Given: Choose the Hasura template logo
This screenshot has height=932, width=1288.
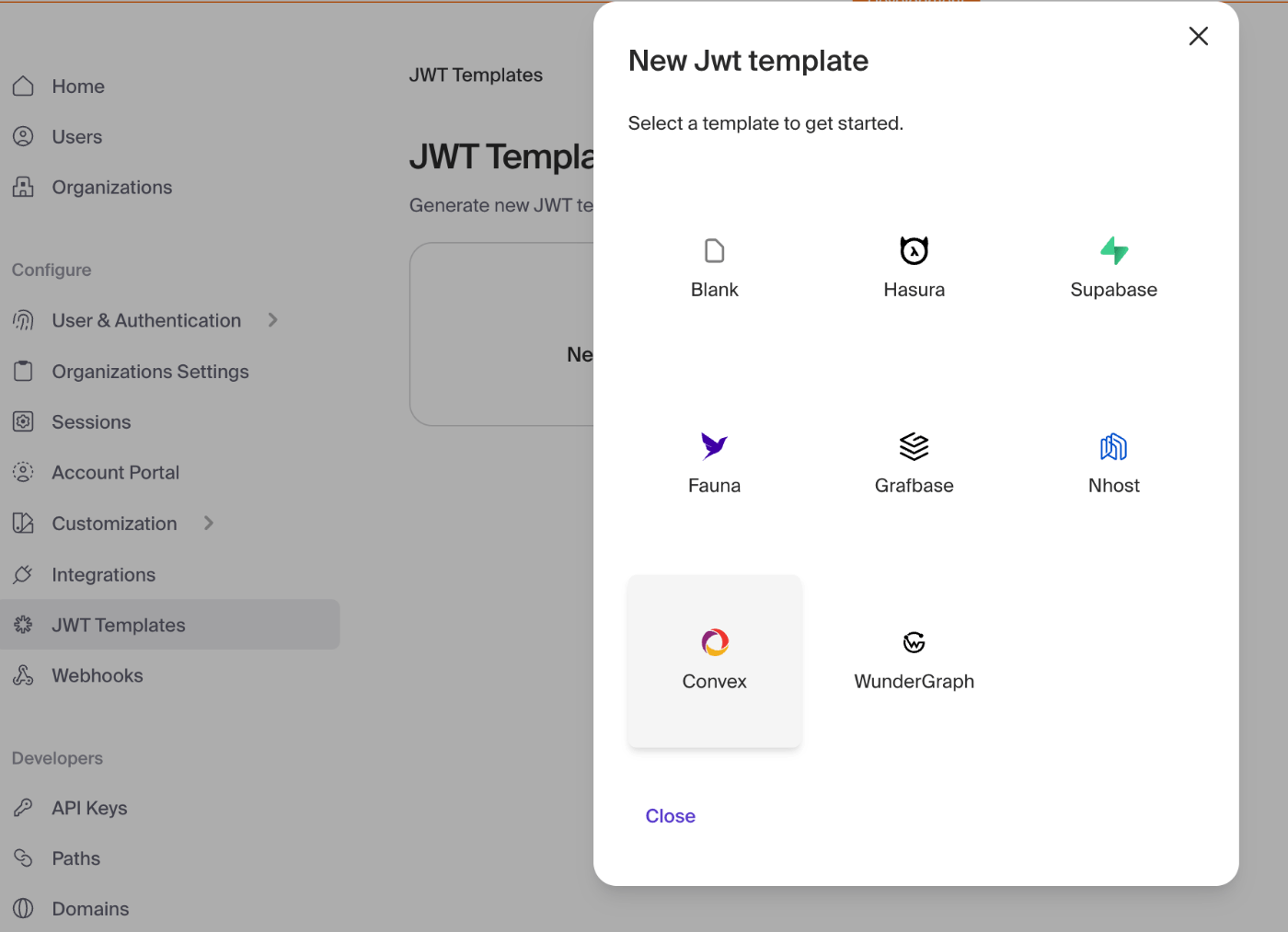Looking at the screenshot, I should pos(914,250).
